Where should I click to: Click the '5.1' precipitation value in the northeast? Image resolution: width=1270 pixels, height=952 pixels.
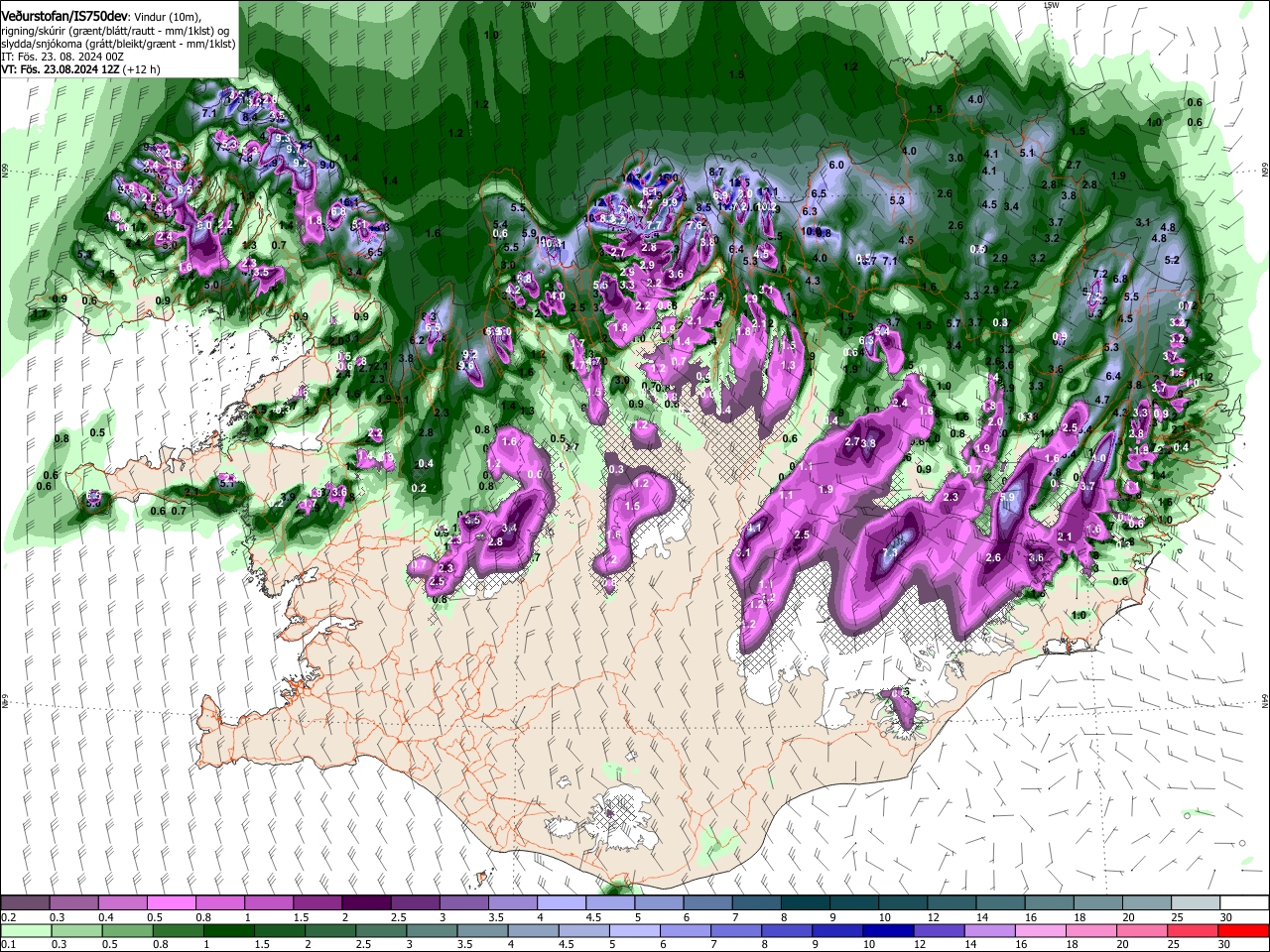coord(1027,153)
